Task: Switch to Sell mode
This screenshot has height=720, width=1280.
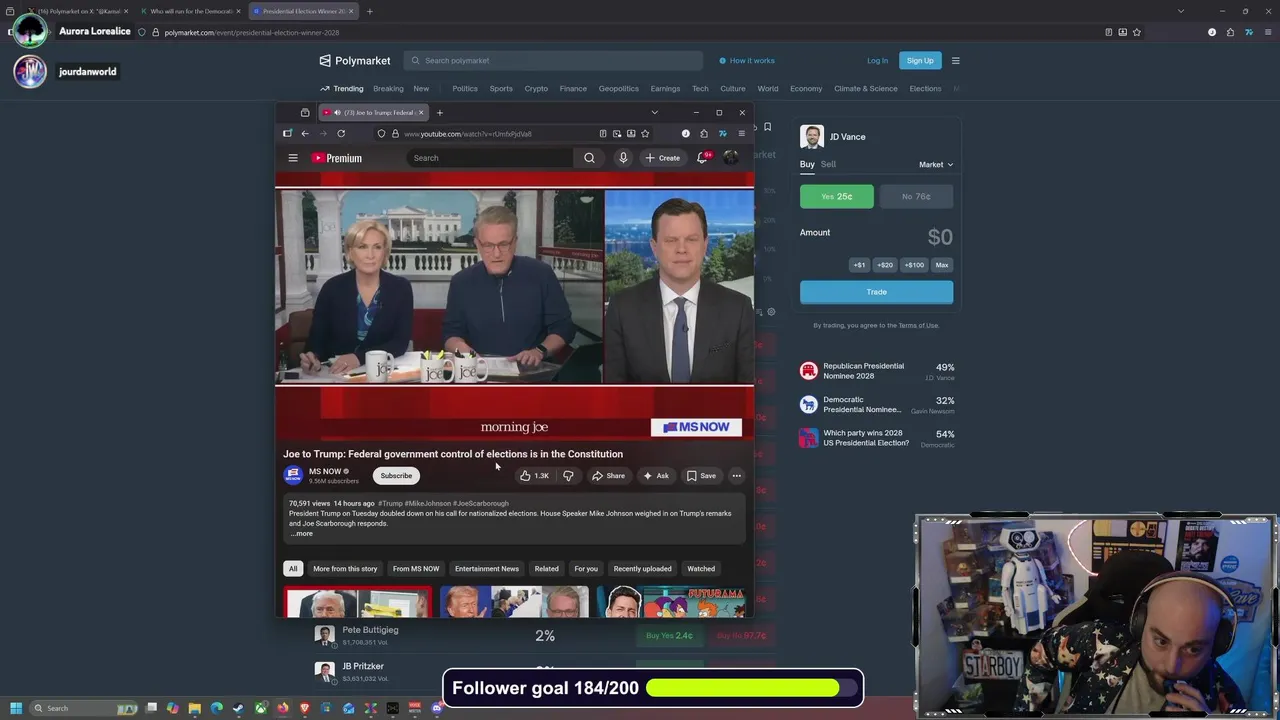Action: pos(828,164)
